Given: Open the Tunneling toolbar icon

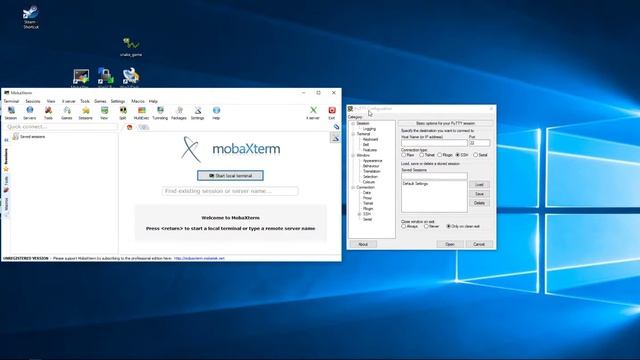Looking at the screenshot, I should 160,113.
